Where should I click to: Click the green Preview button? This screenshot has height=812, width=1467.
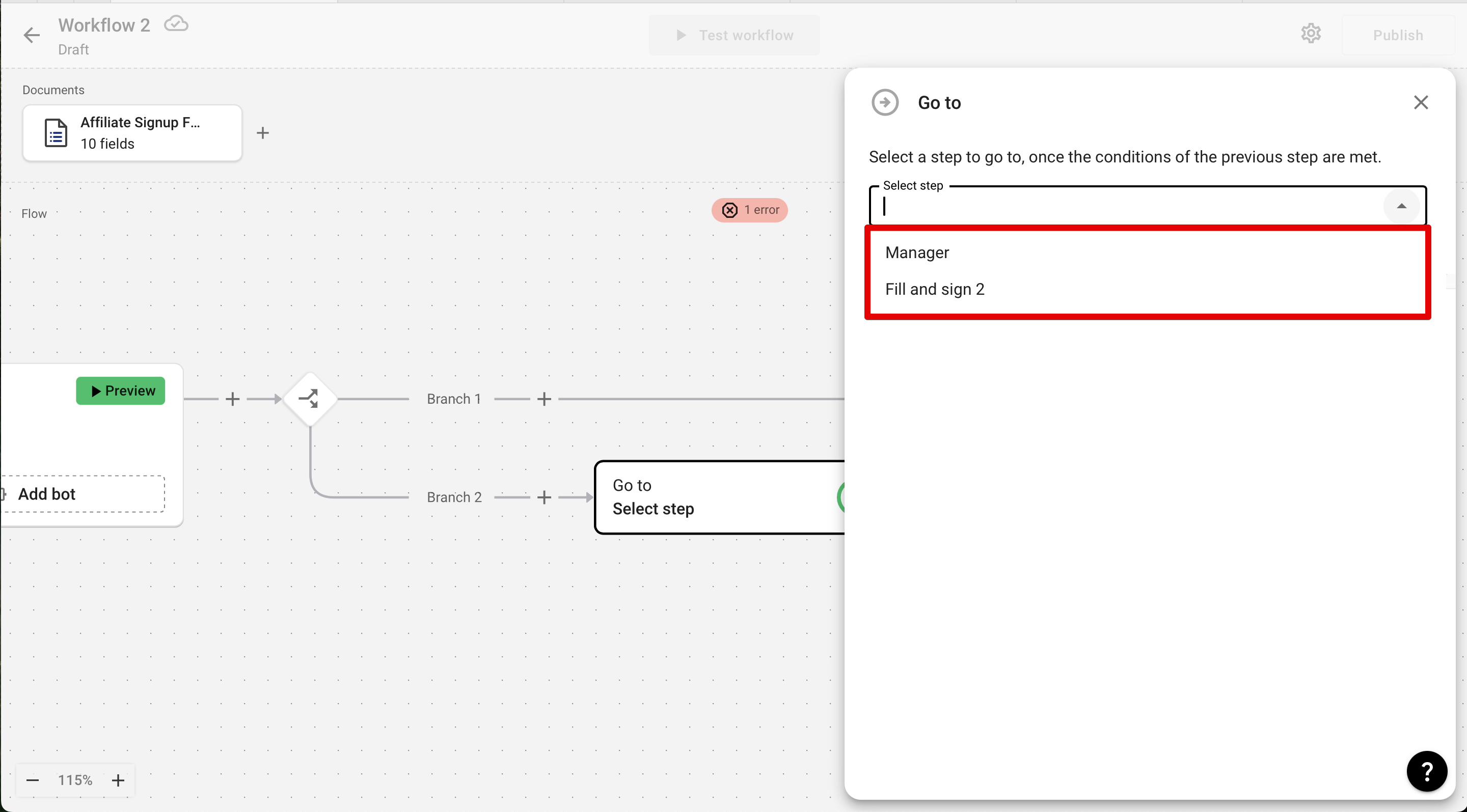(x=121, y=391)
